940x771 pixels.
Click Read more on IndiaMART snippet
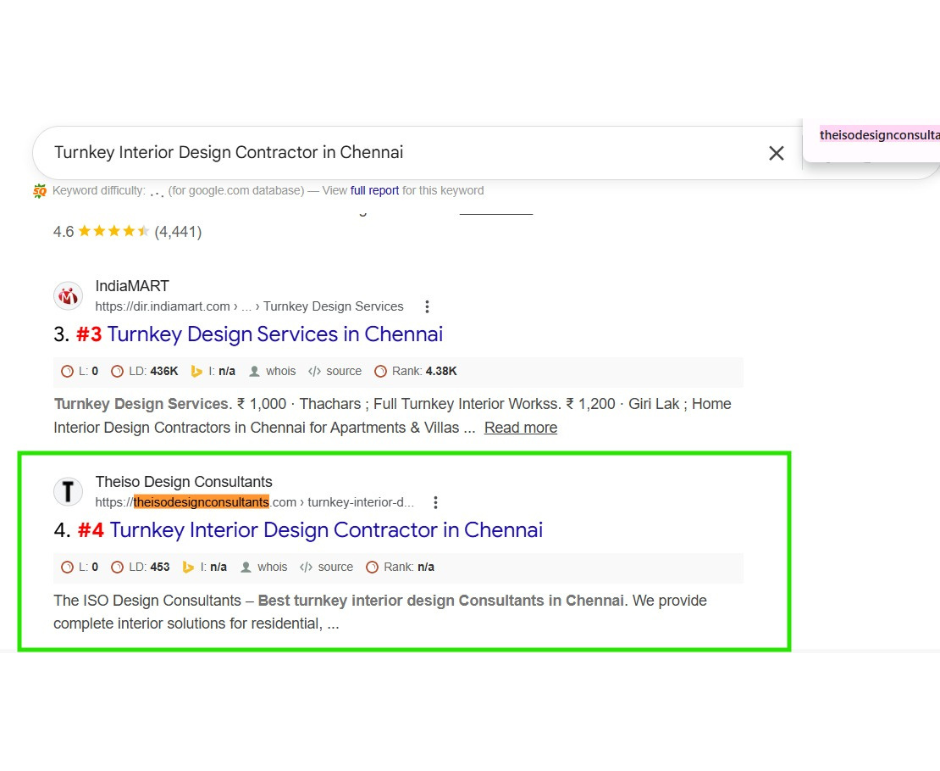(520, 428)
